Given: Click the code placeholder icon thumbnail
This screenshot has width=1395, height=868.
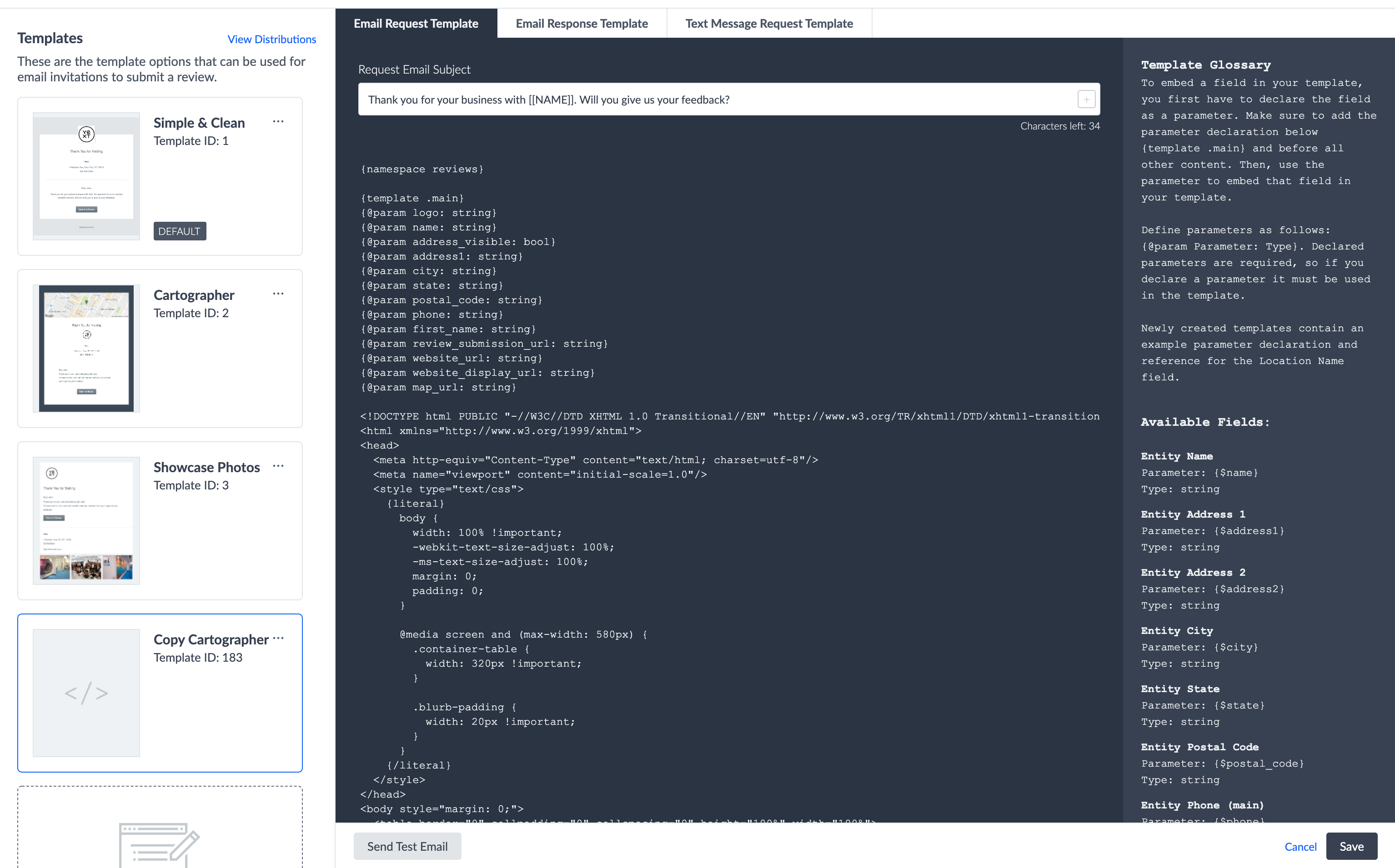Looking at the screenshot, I should point(86,693).
